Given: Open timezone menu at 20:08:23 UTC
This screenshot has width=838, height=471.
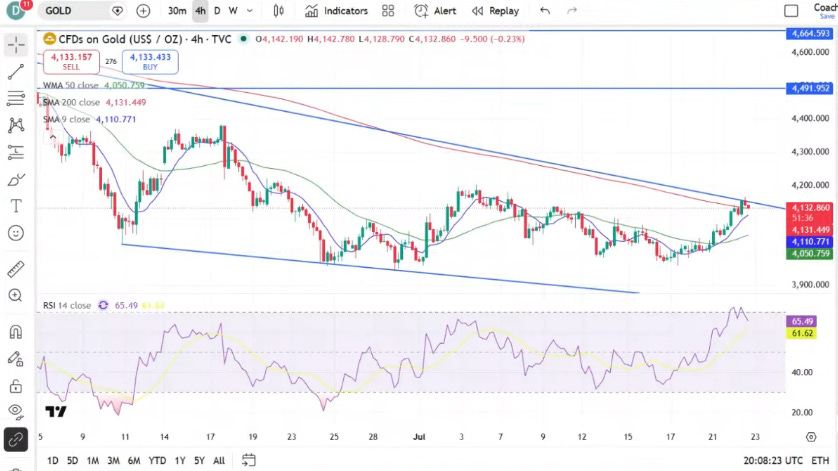Looking at the screenshot, I should click(x=773, y=460).
